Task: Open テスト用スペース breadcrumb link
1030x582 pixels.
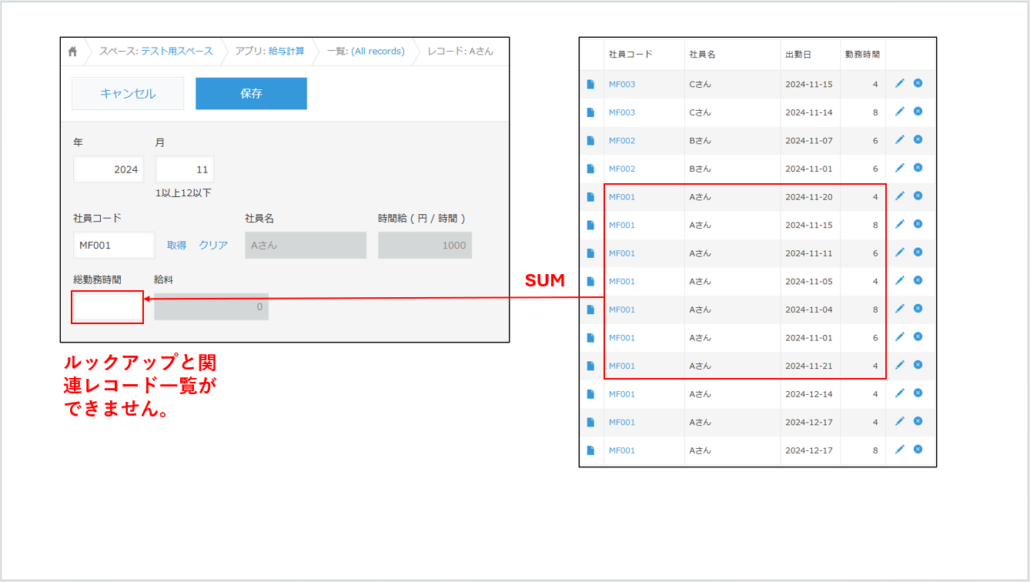Action: 176,51
